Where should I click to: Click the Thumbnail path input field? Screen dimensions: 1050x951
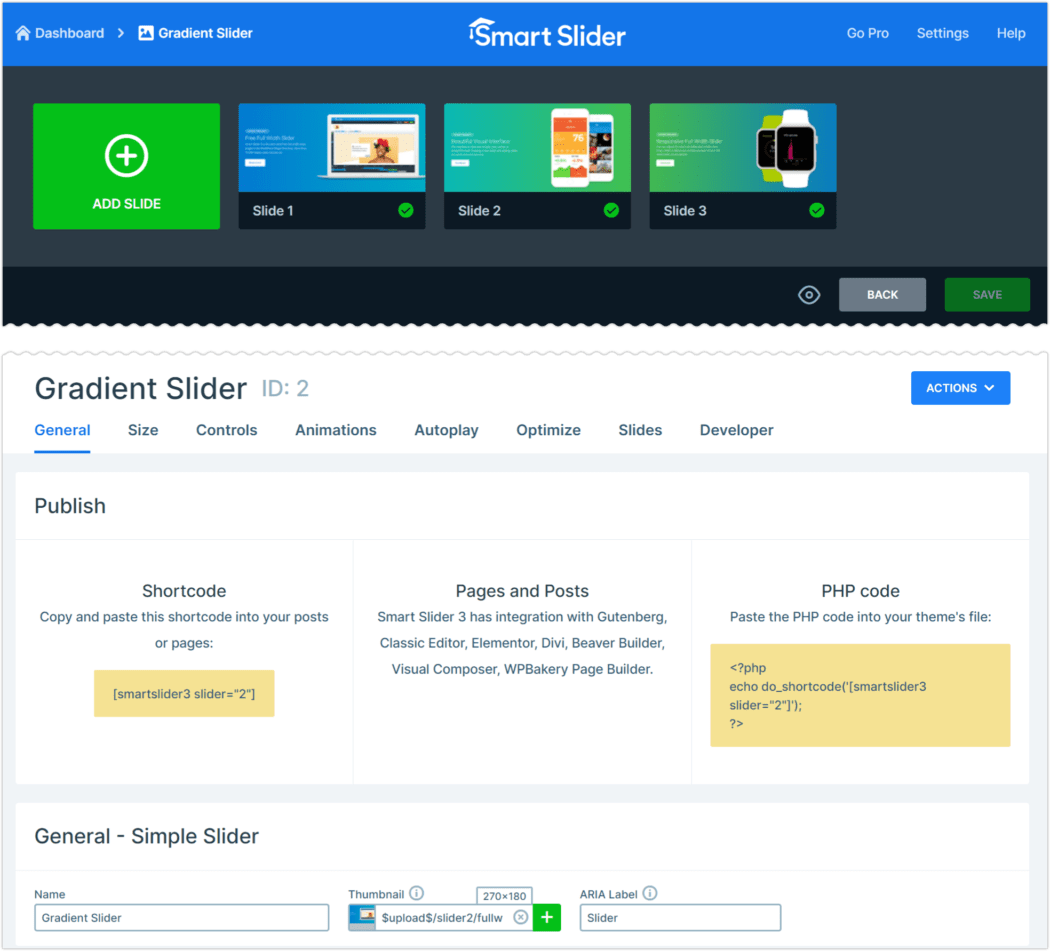coord(444,918)
